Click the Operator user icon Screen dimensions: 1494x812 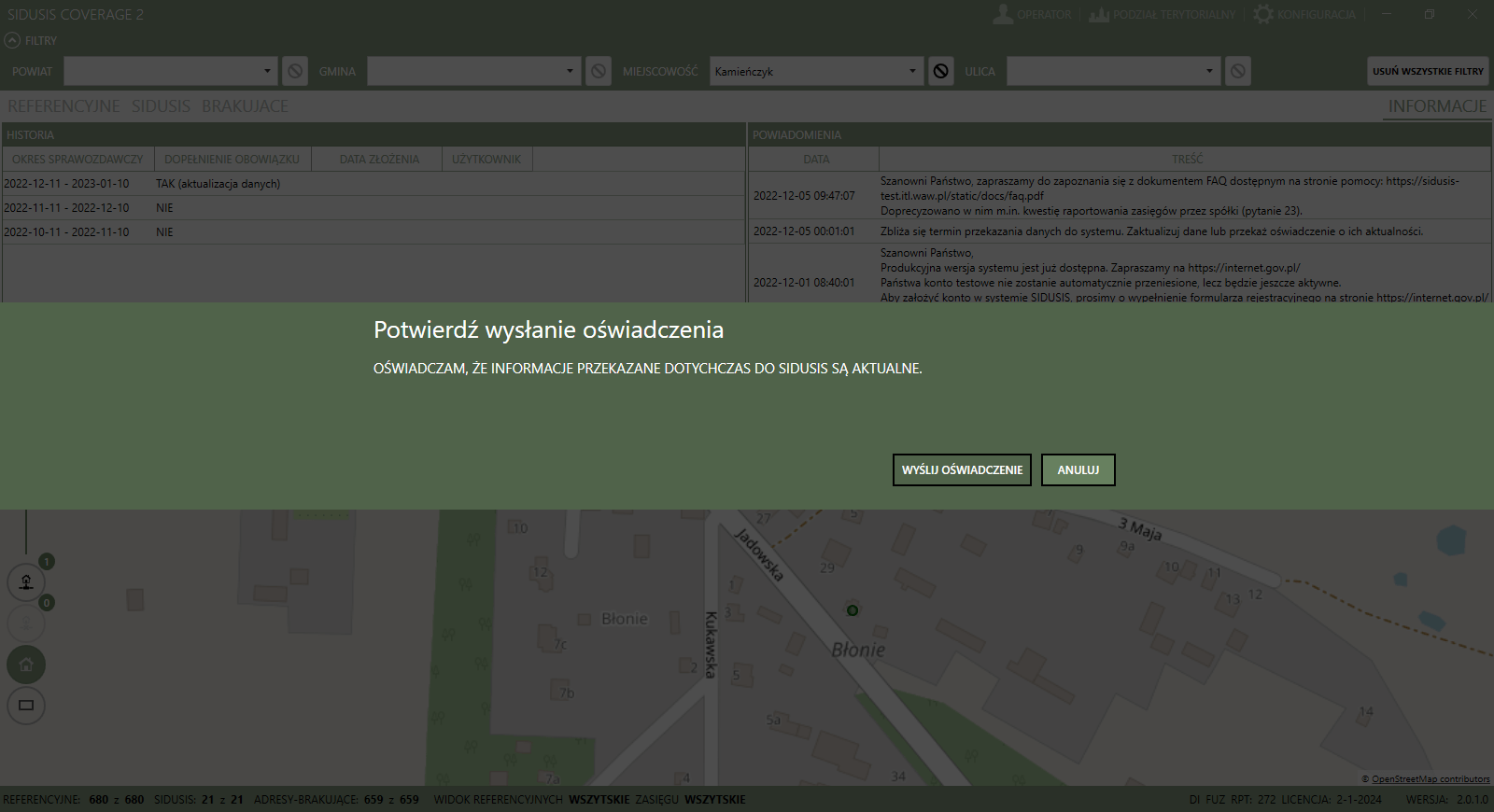pyautogui.click(x=1003, y=14)
